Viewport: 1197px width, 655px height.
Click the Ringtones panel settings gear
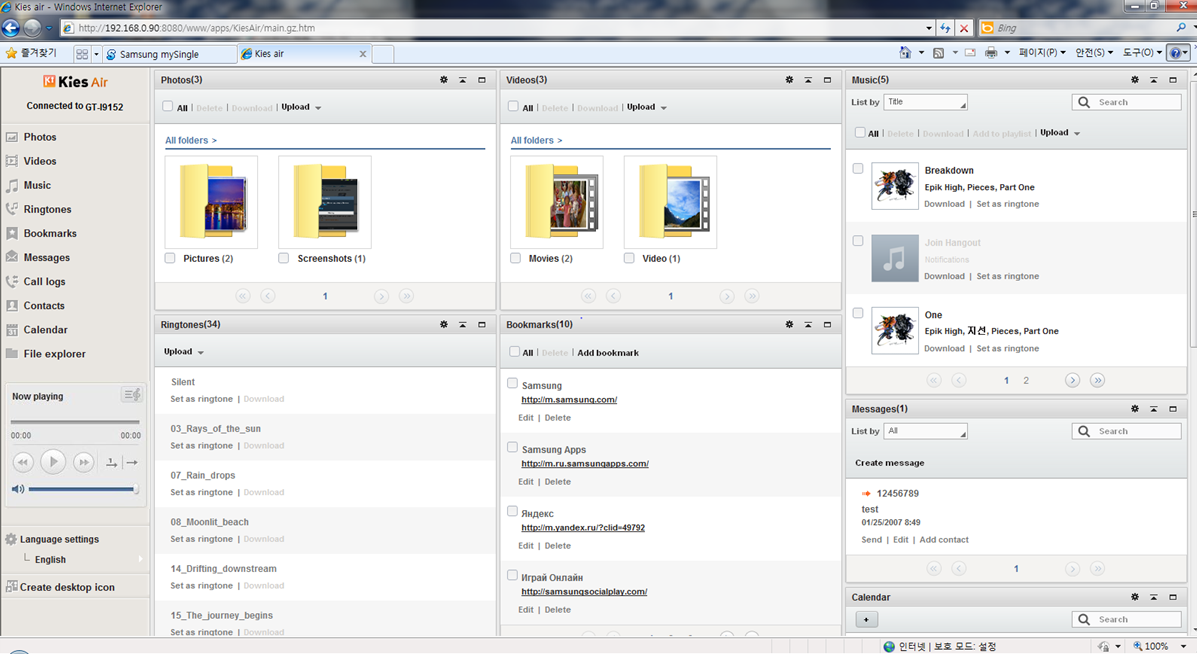444,325
